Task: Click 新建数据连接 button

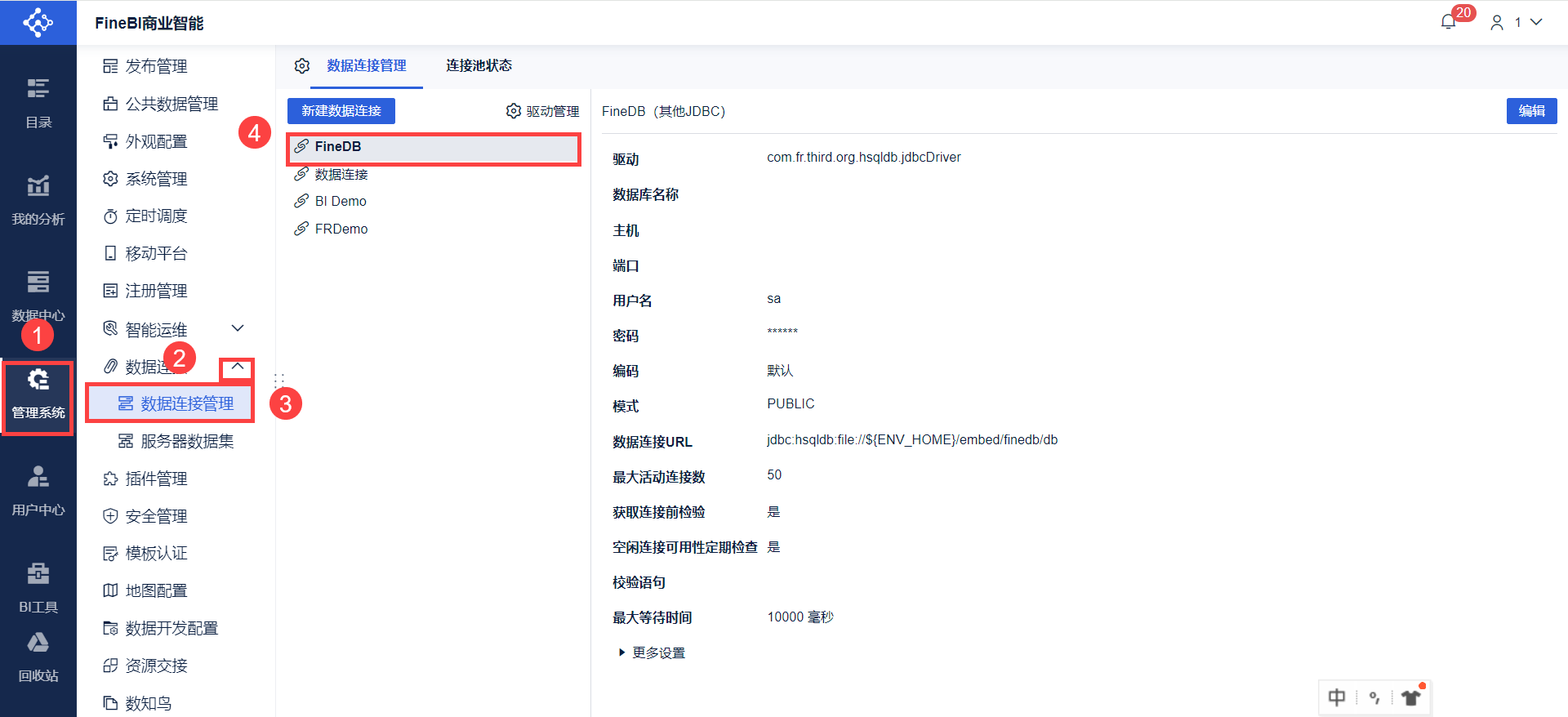Action: click(341, 111)
